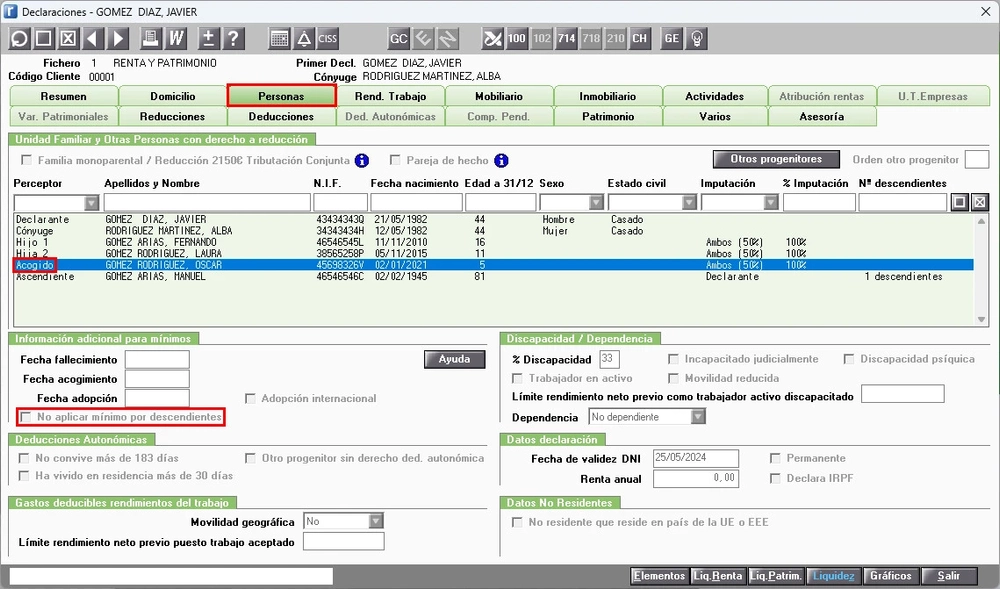
Task: Open info icon next to Pareja de hecho
Action: tap(501, 161)
